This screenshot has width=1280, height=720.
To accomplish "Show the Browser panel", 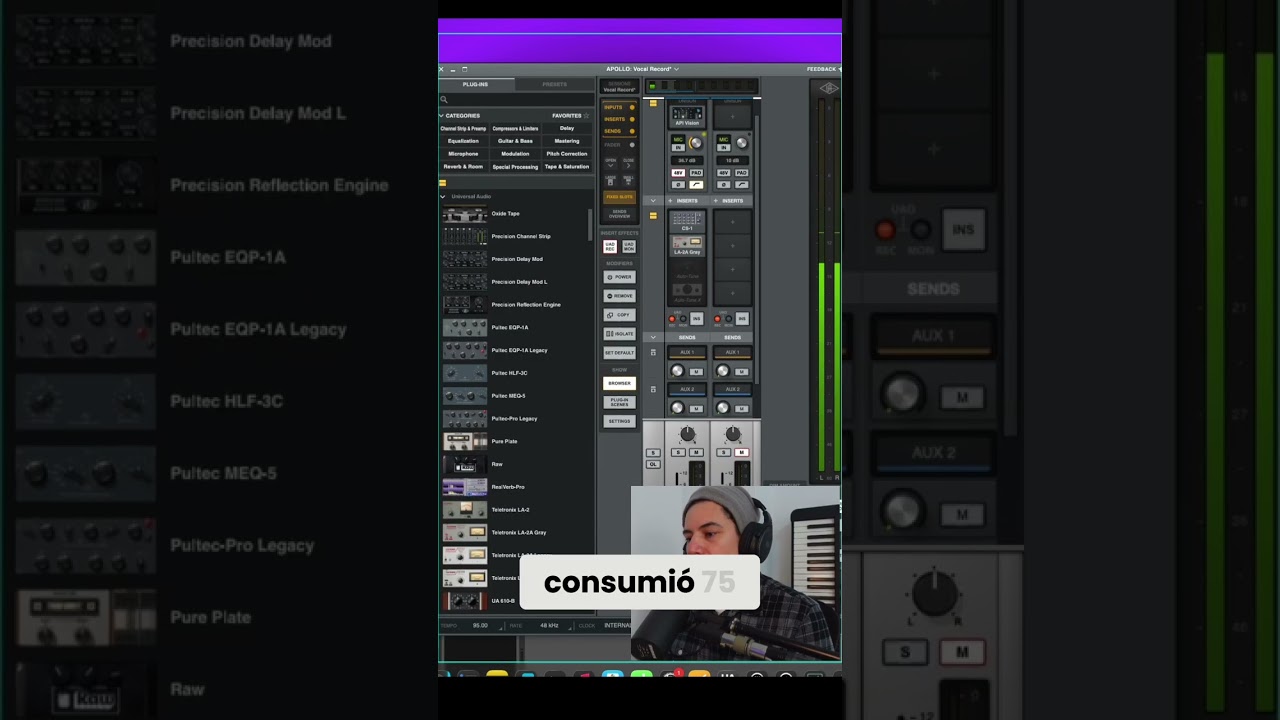I will (x=619, y=383).
